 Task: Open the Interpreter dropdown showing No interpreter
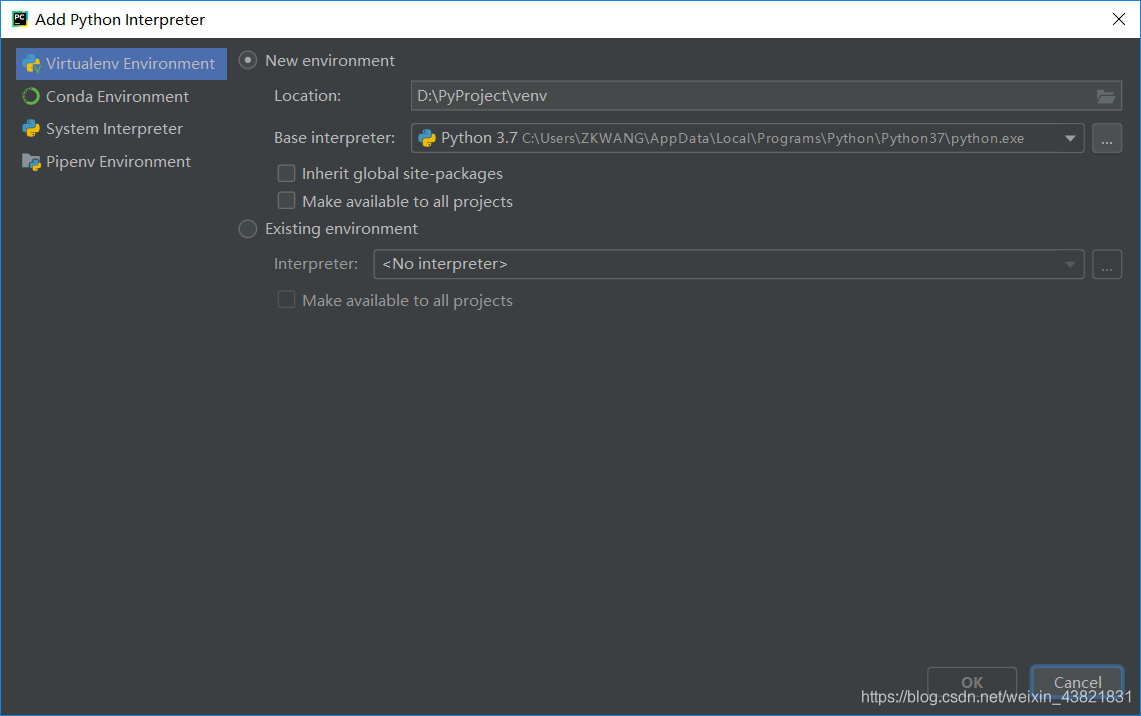click(728, 264)
